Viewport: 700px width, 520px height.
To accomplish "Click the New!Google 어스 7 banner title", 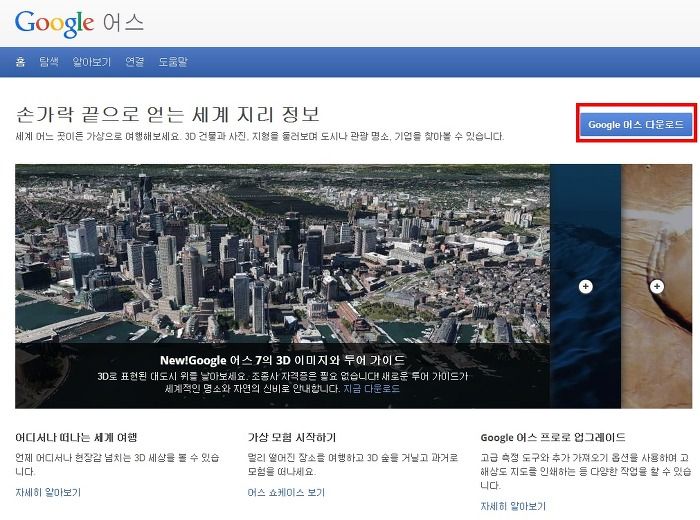I will 283,360.
